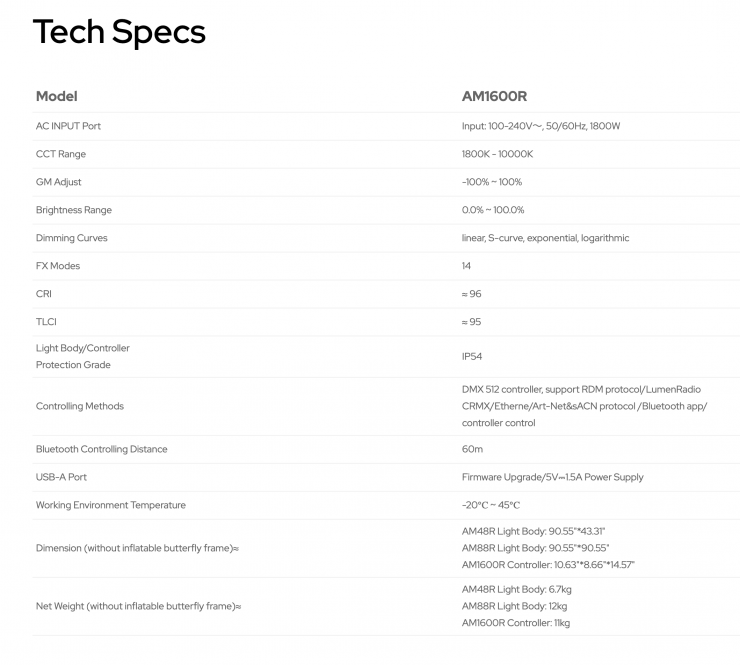Click the CRI row label
The width and height of the screenshot is (740, 665).
[44, 294]
